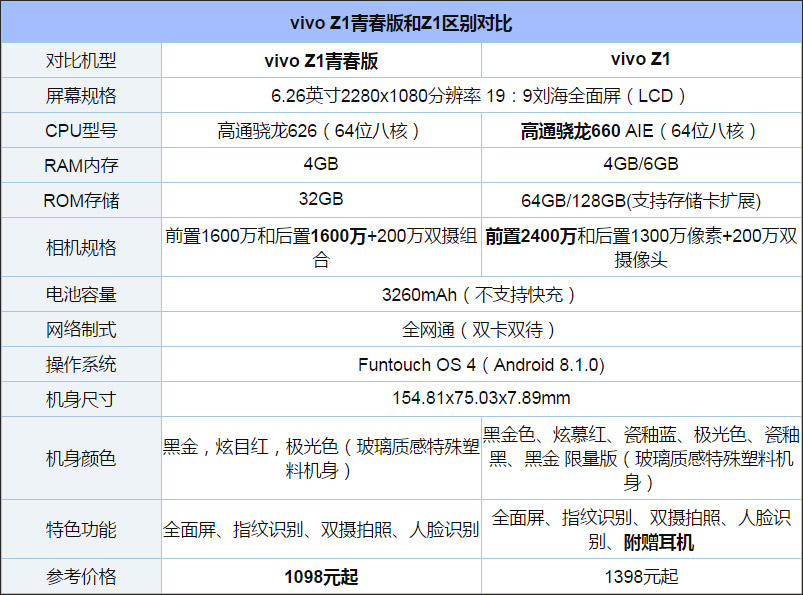The image size is (803, 595).
Task: Click the '4GB' RAM cell
Action: 321,164
